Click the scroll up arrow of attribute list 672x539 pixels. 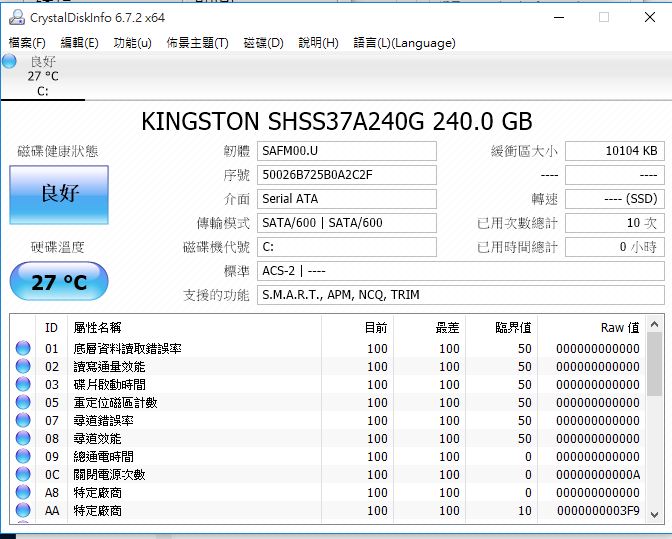coord(654,324)
